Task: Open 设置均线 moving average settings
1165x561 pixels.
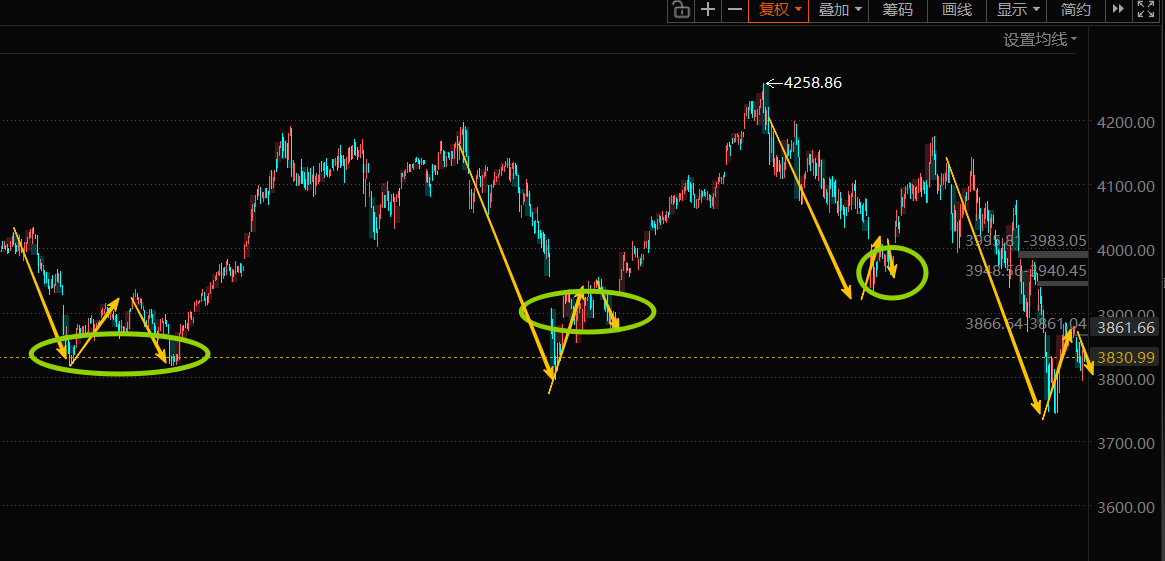Action: click(1040, 40)
